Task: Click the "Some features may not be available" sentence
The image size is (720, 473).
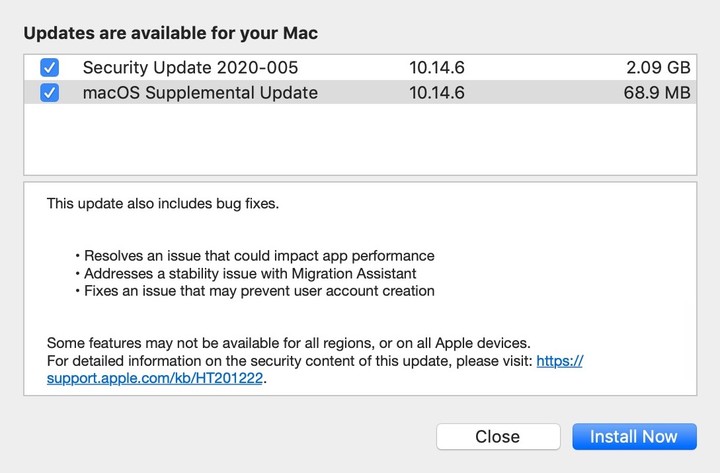Action: point(288,342)
